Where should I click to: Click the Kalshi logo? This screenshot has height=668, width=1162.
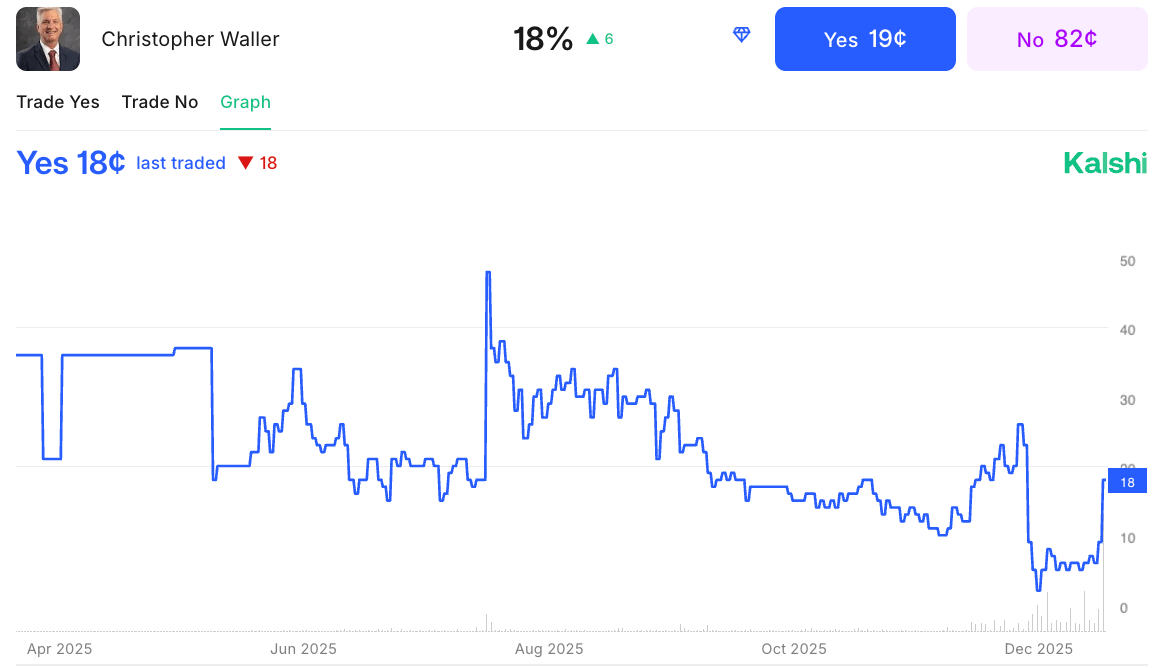[1105, 163]
